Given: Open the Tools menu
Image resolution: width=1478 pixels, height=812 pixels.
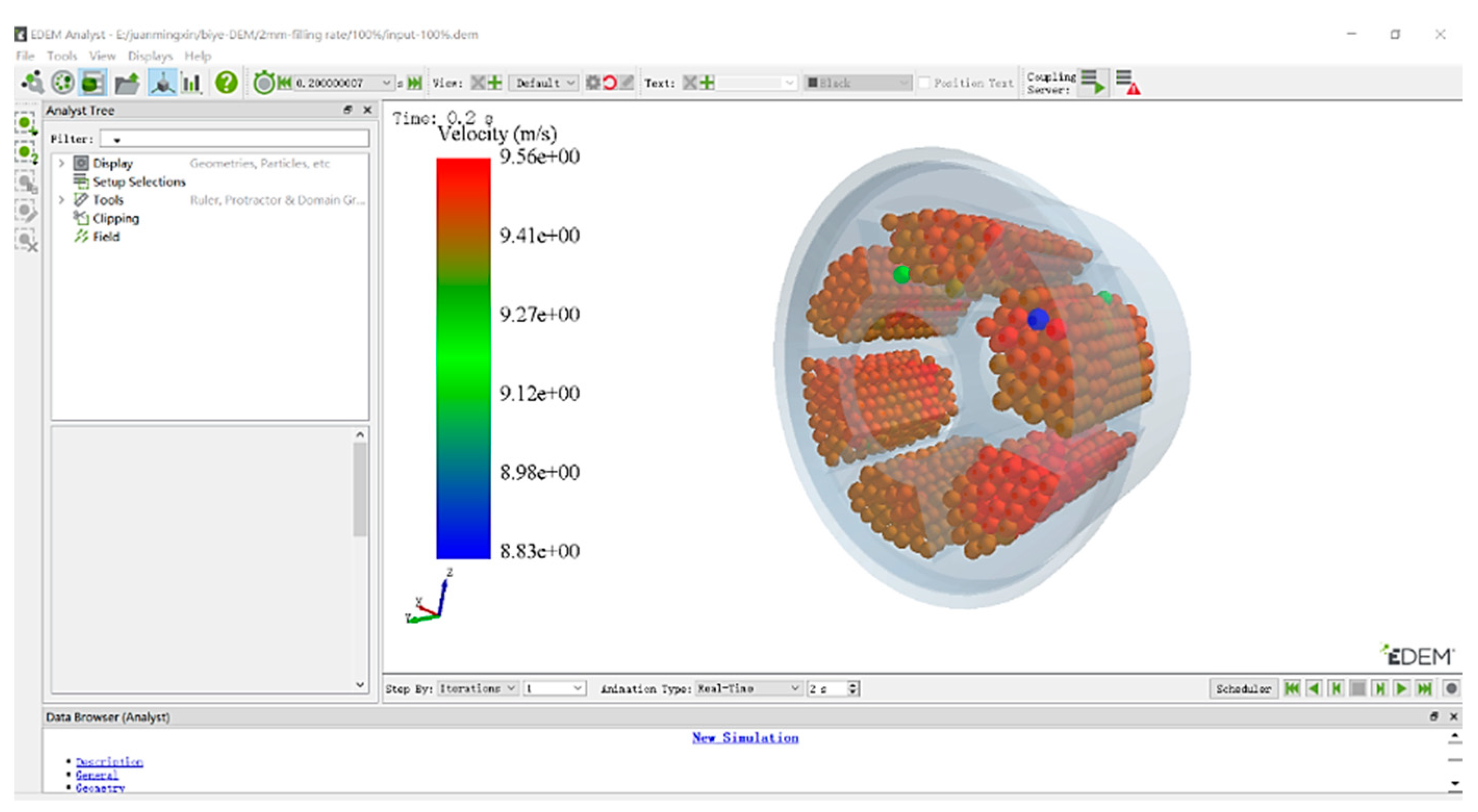Looking at the screenshot, I should 62,56.
